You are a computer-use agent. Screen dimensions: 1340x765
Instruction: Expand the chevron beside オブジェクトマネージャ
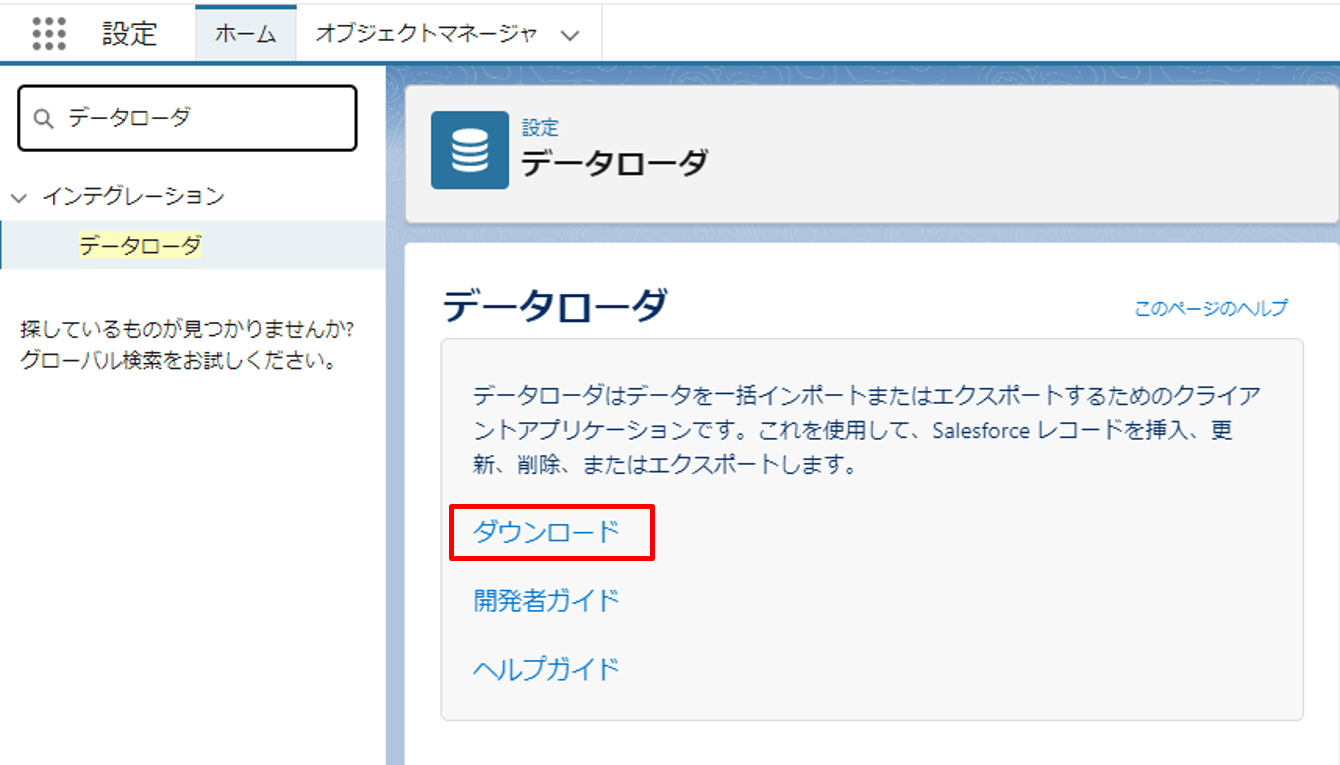coord(570,35)
